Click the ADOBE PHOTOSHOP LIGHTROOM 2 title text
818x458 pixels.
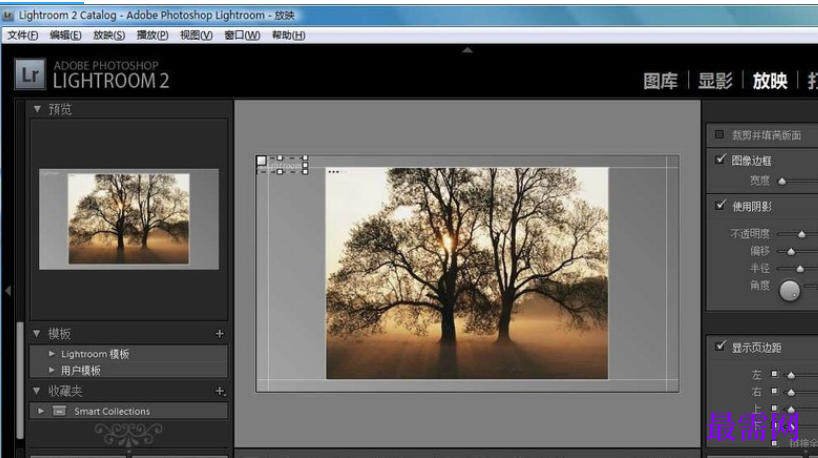click(111, 75)
